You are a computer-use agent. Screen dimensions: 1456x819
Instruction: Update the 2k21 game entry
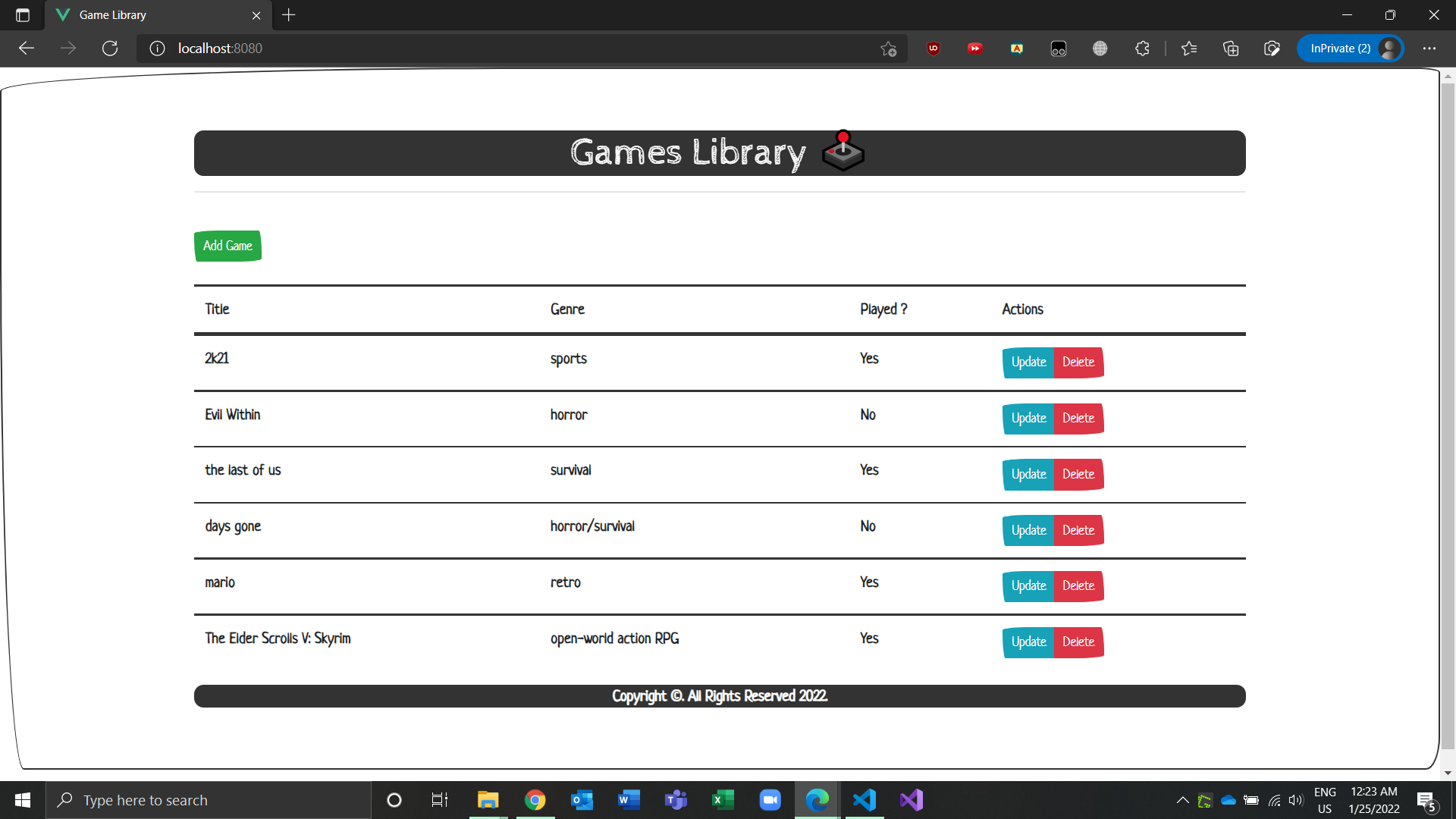[1028, 362]
